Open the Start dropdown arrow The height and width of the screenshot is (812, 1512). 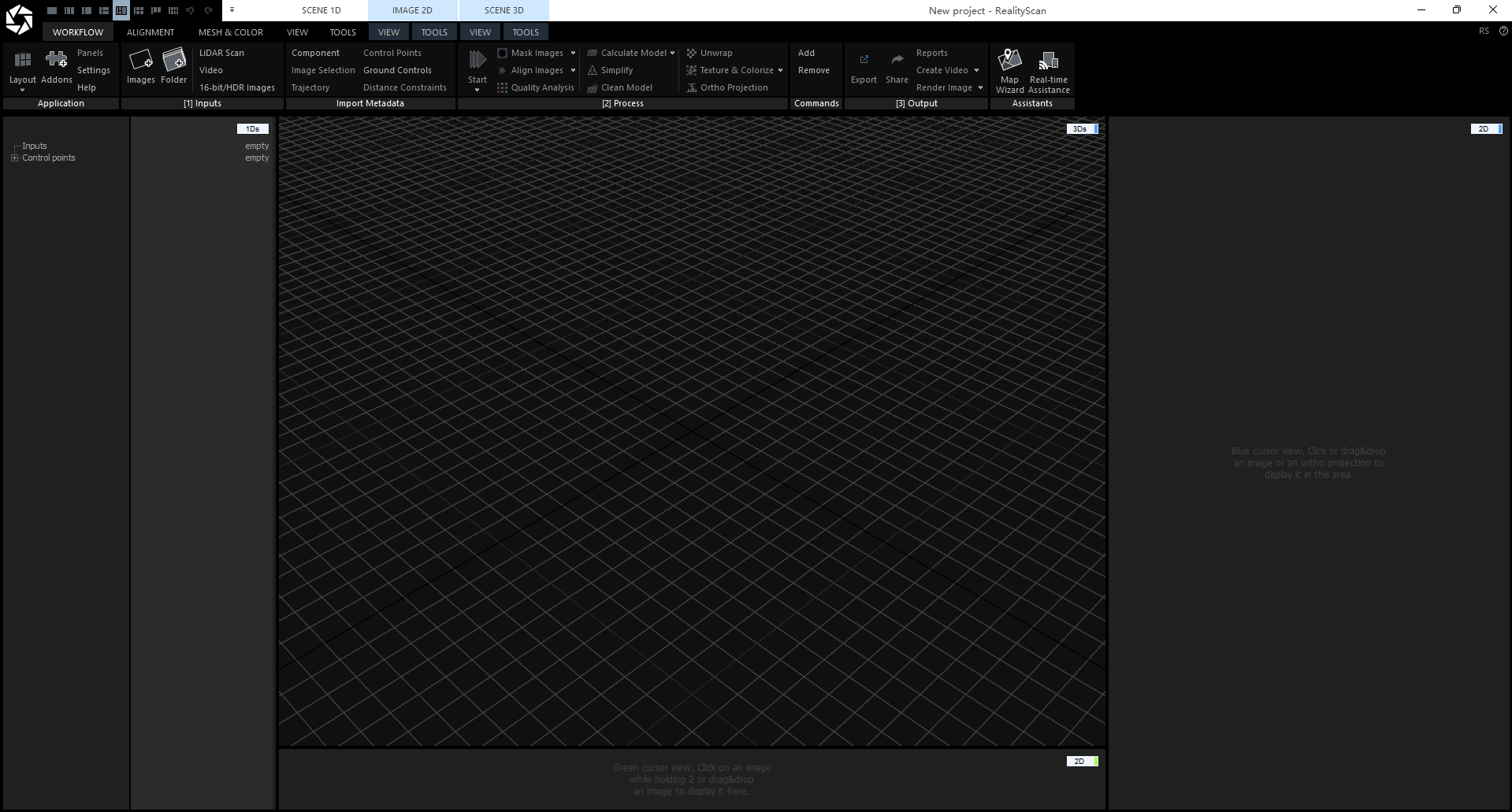tap(477, 90)
